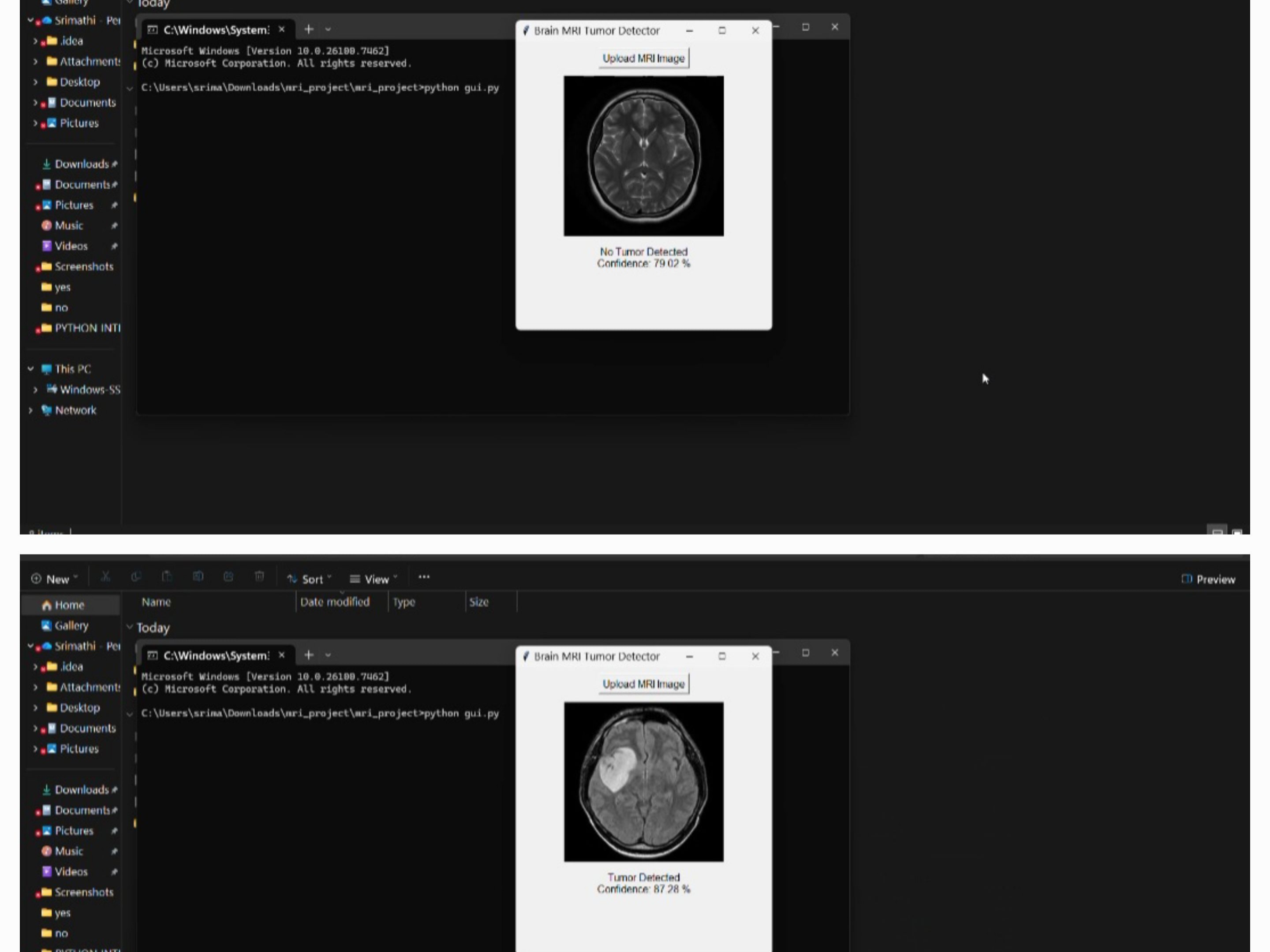The width and height of the screenshot is (1270, 952).
Task: Expand the Network tree node chevron
Action: tap(30, 410)
